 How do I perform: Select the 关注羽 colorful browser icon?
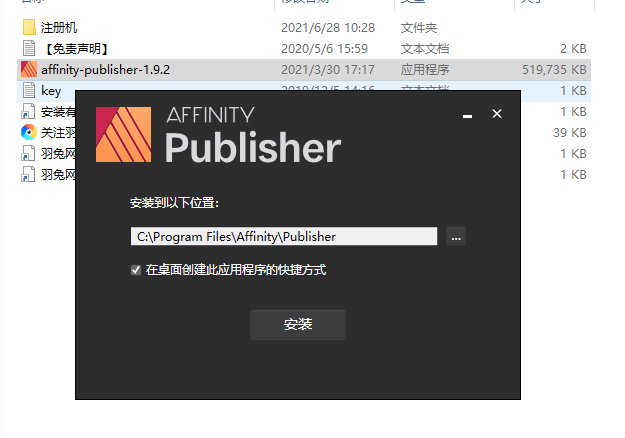pos(29,132)
